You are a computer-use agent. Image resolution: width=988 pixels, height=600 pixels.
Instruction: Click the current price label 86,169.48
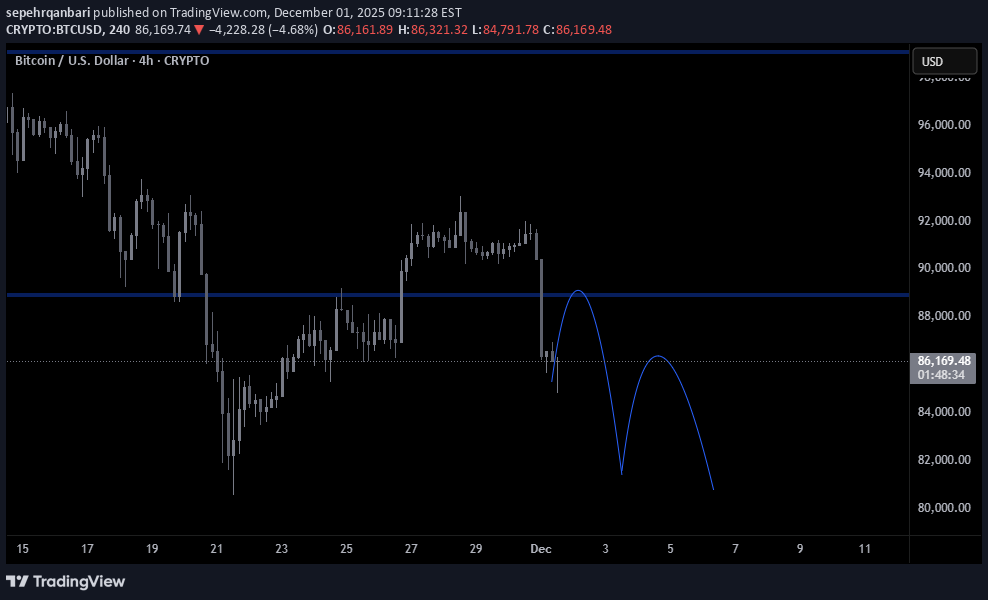click(x=943, y=360)
